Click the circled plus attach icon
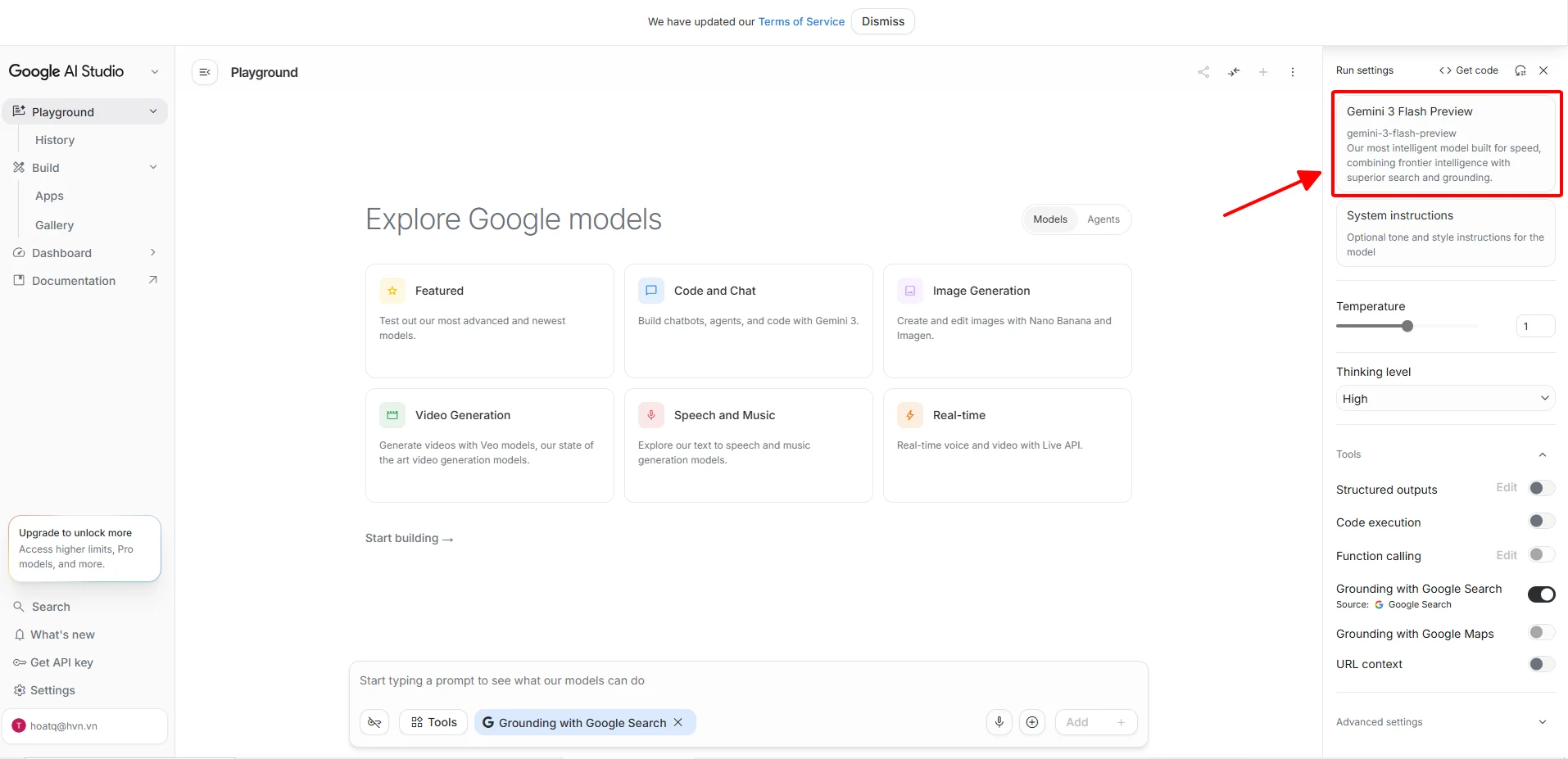 click(x=1032, y=722)
